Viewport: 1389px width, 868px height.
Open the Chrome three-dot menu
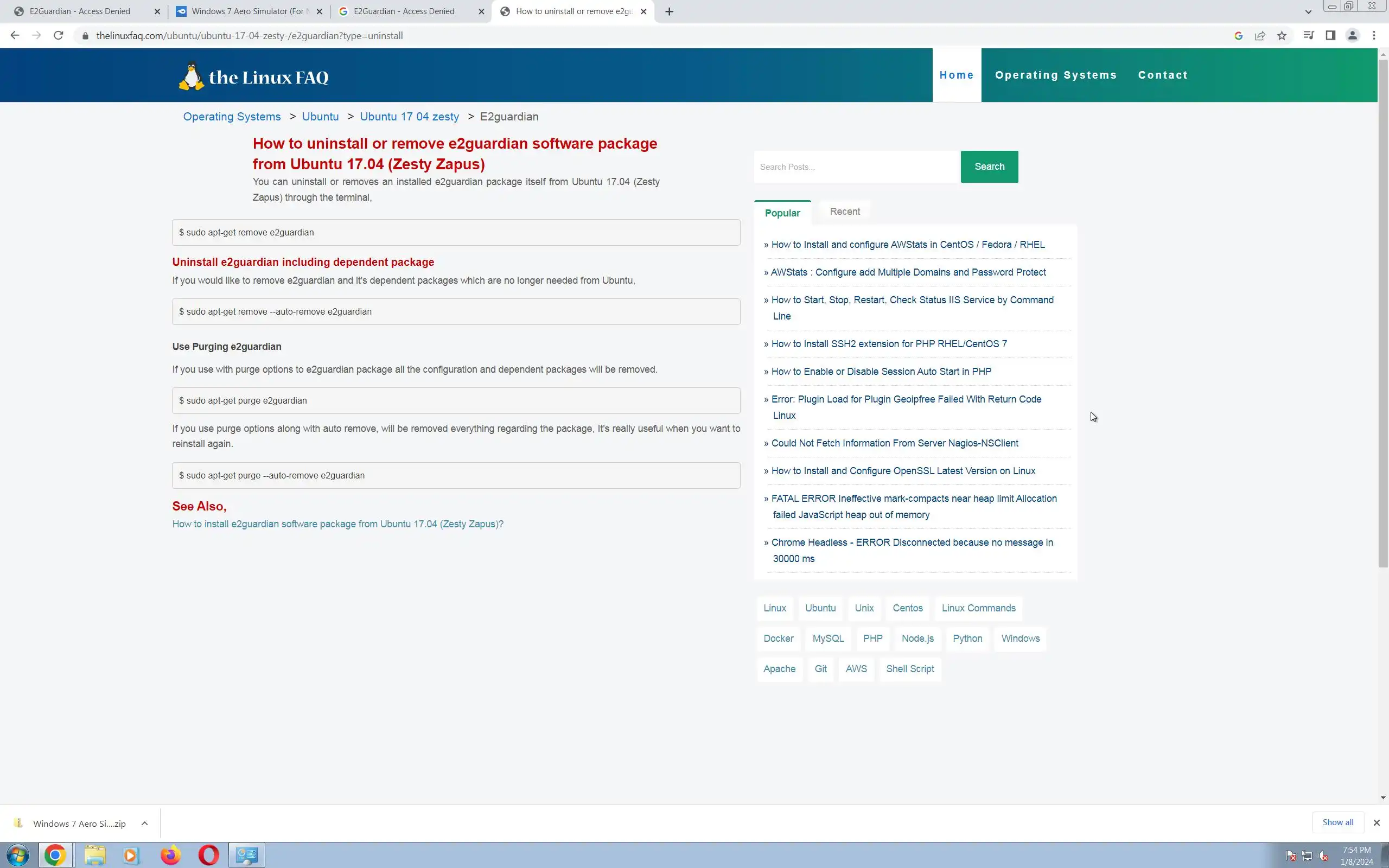(x=1374, y=36)
